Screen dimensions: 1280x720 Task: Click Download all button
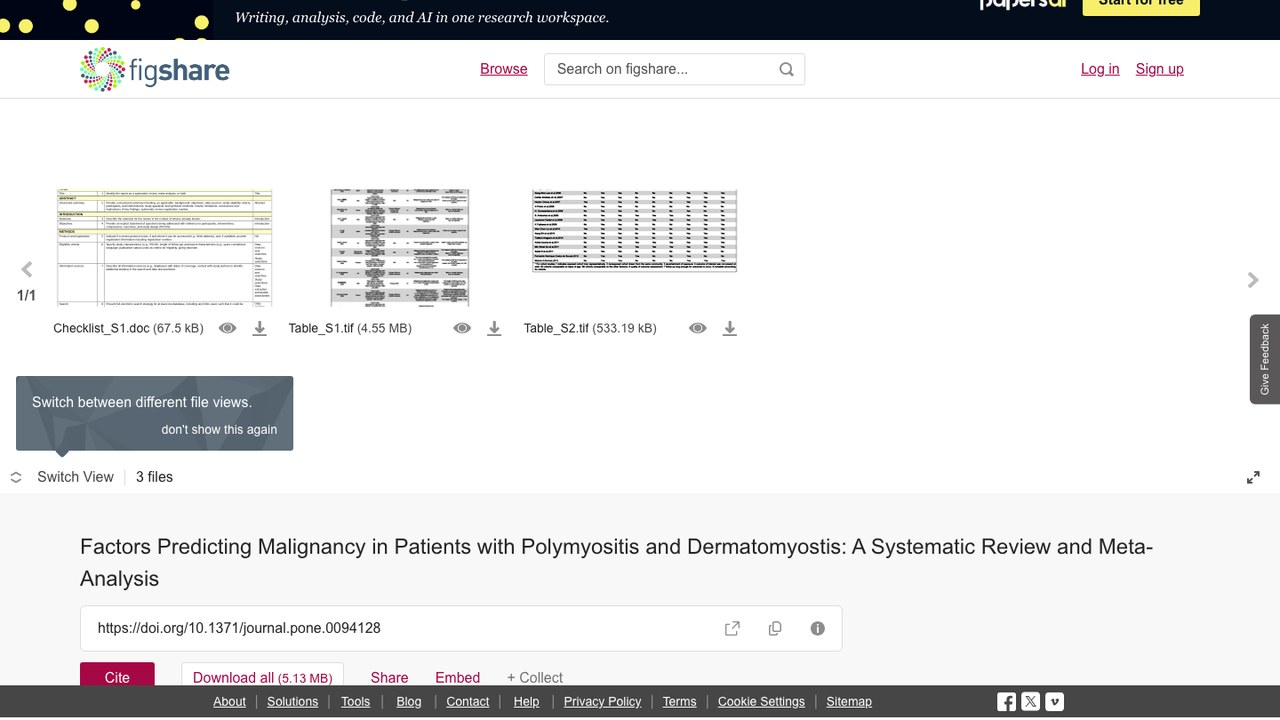coord(262,676)
